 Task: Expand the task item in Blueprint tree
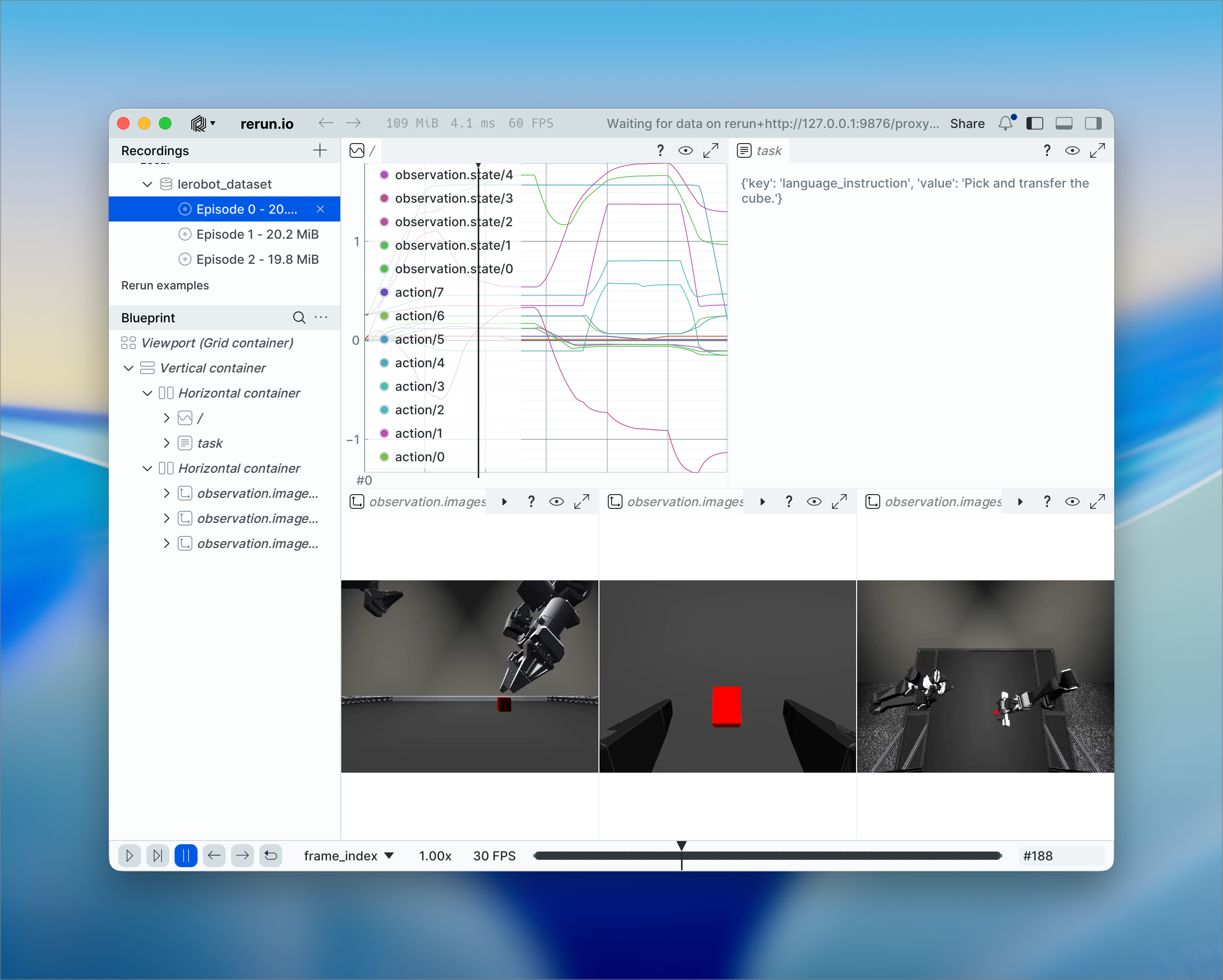[166, 443]
